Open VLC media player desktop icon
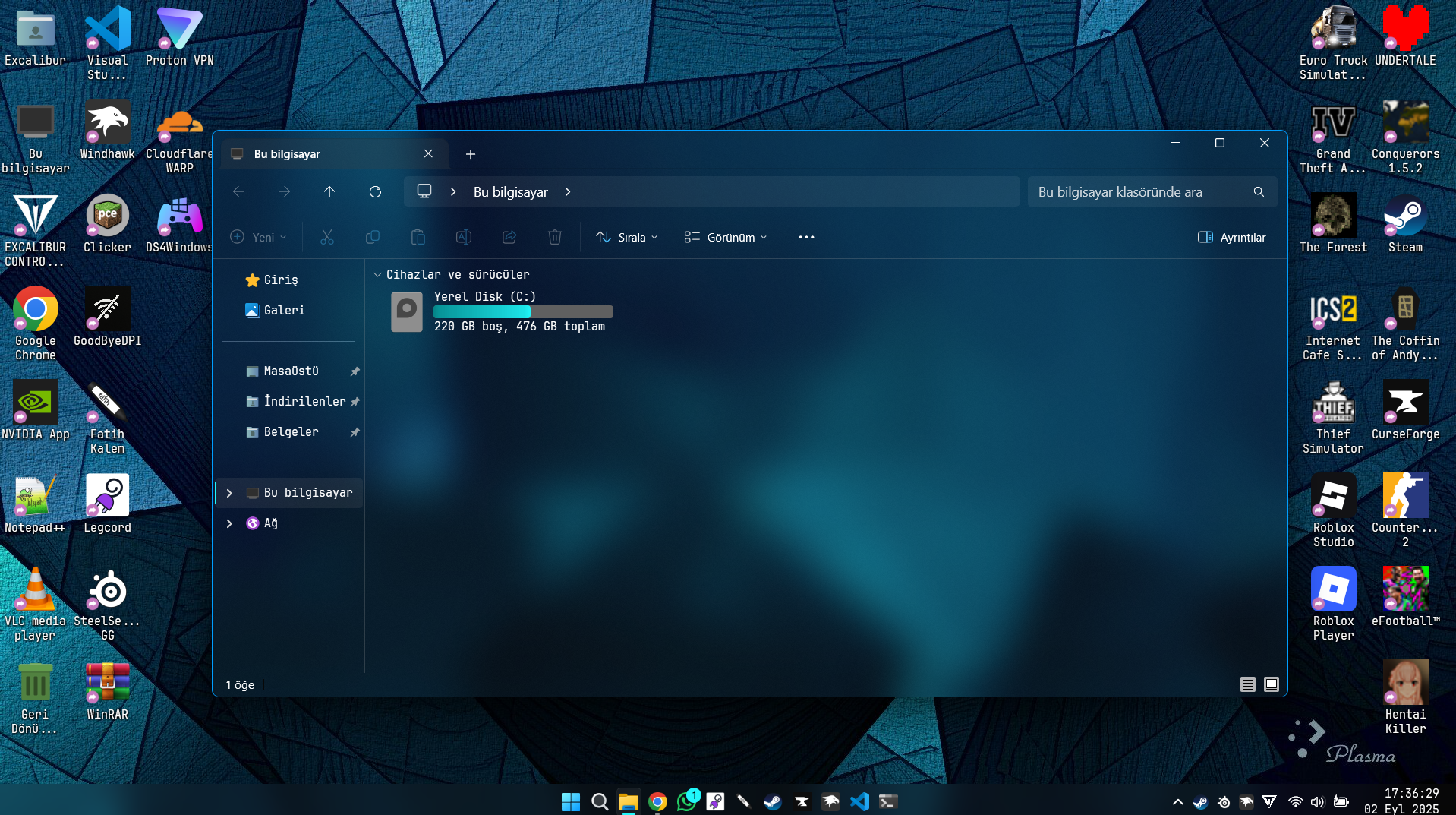The width and height of the screenshot is (1456, 815). pyautogui.click(x=35, y=605)
